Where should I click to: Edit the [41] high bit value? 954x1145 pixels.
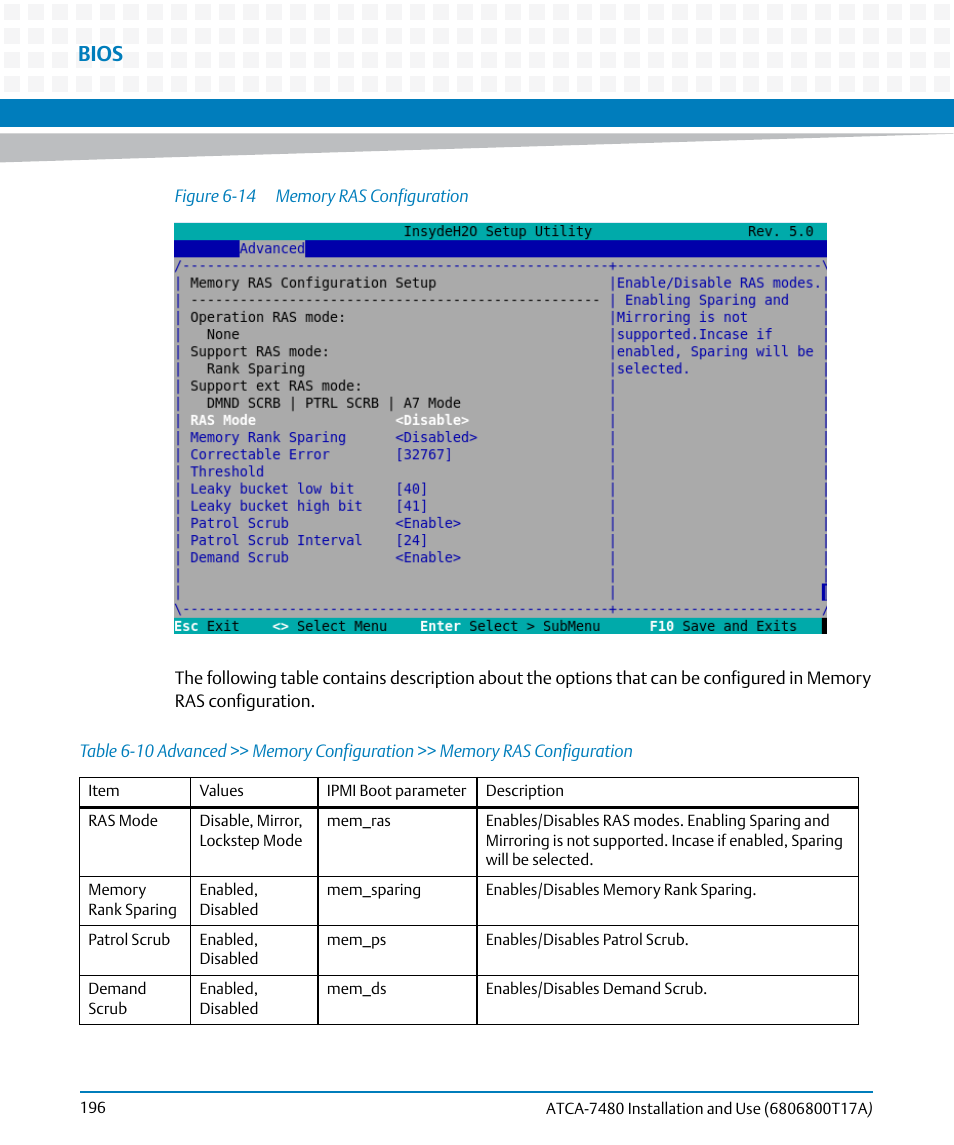tap(411, 506)
